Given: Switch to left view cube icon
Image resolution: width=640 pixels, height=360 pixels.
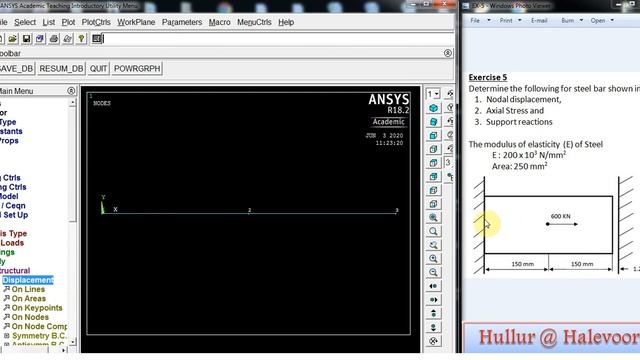Looking at the screenshot, I should 433,190.
